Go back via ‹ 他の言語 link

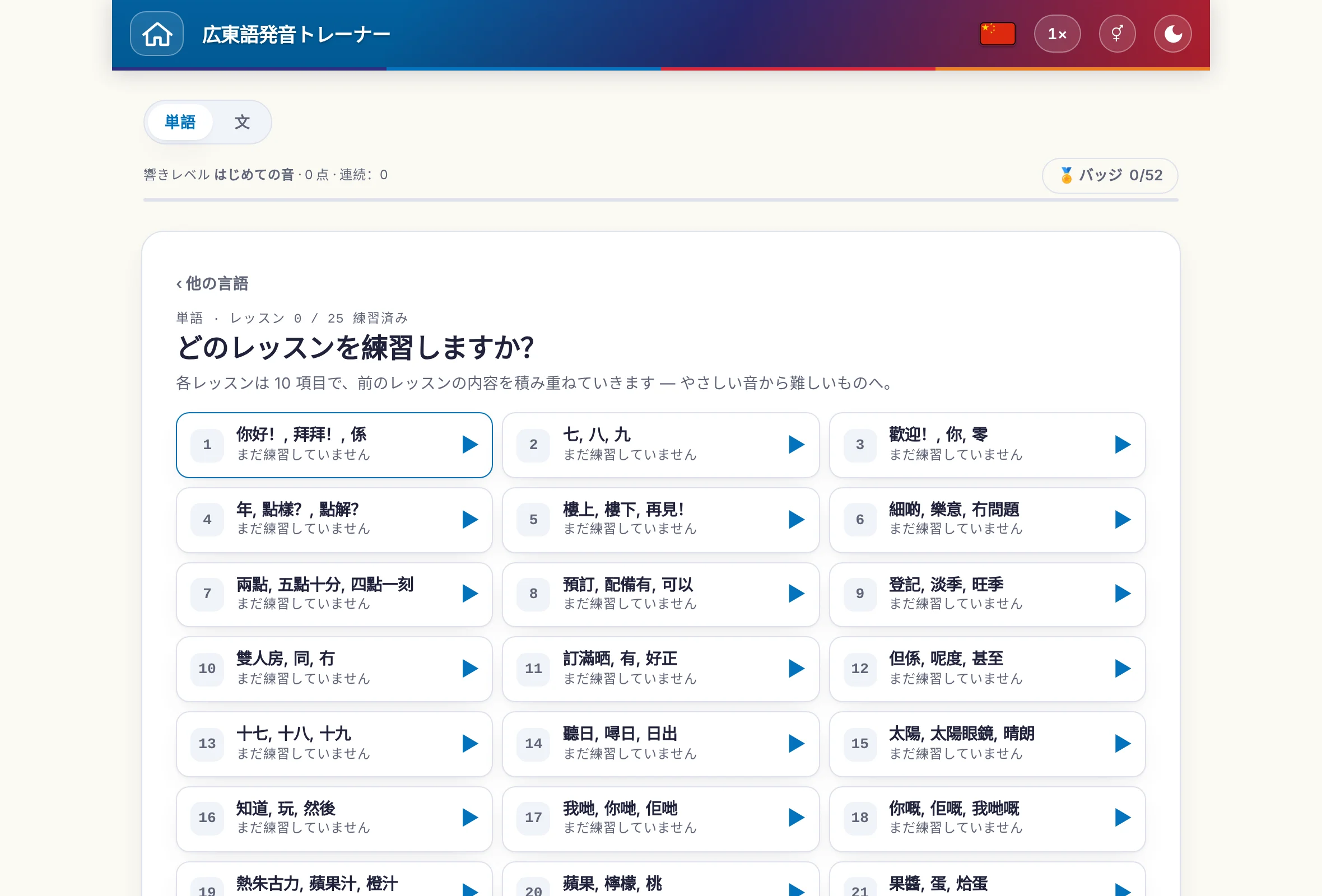tap(212, 283)
